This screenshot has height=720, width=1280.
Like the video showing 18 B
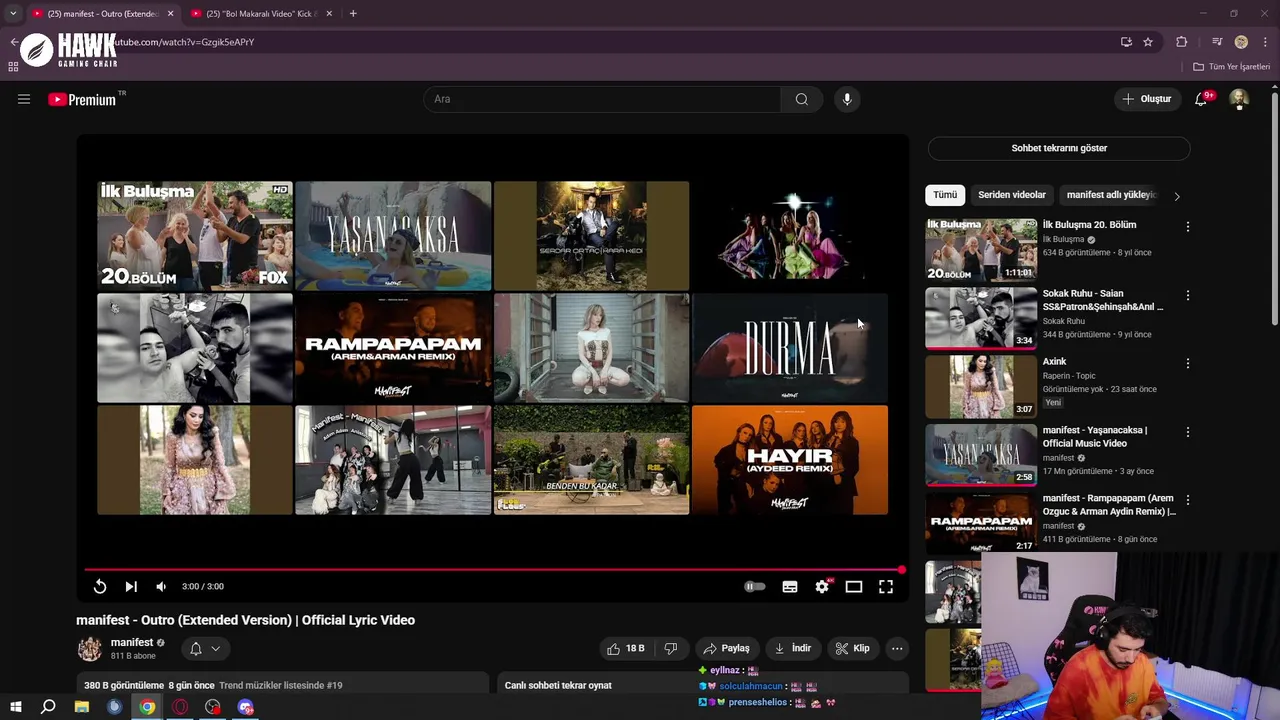(x=627, y=648)
